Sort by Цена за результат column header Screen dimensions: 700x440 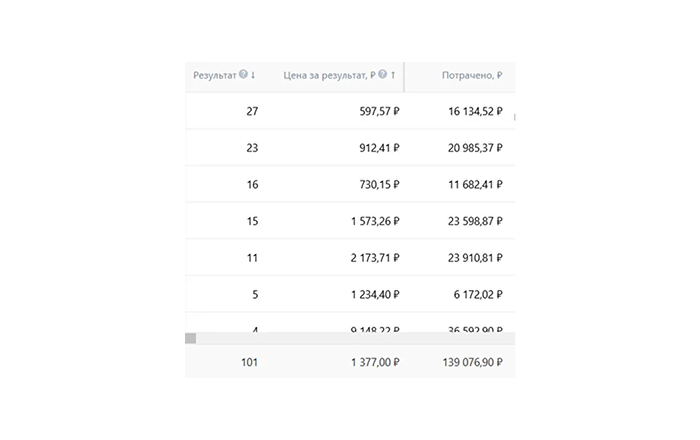coord(329,75)
